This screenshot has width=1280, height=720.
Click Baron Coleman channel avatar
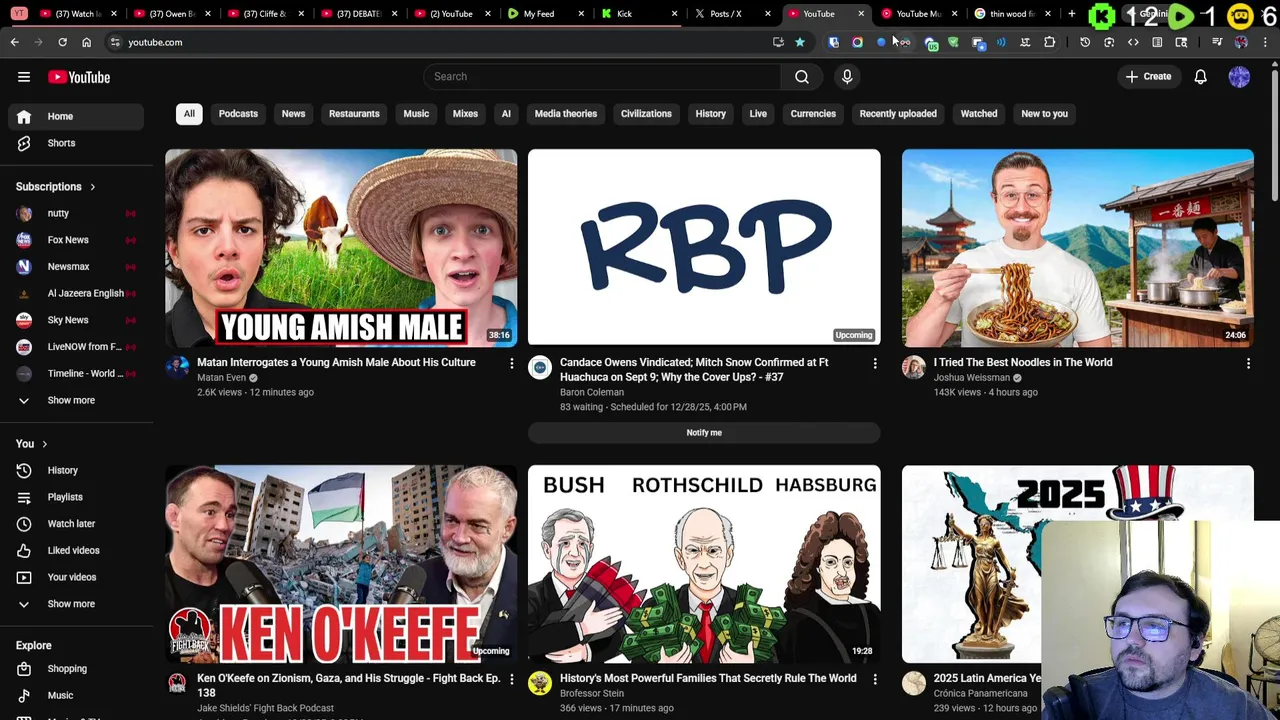pos(540,368)
